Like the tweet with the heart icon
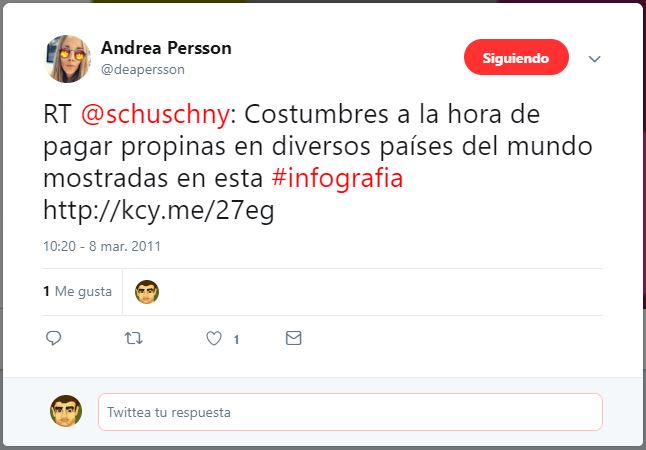646x450 pixels. coord(214,338)
